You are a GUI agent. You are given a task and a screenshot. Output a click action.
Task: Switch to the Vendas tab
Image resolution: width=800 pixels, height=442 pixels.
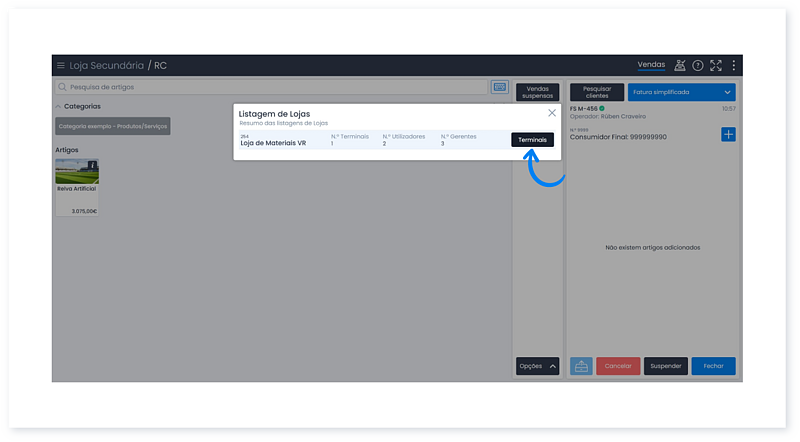click(x=651, y=66)
